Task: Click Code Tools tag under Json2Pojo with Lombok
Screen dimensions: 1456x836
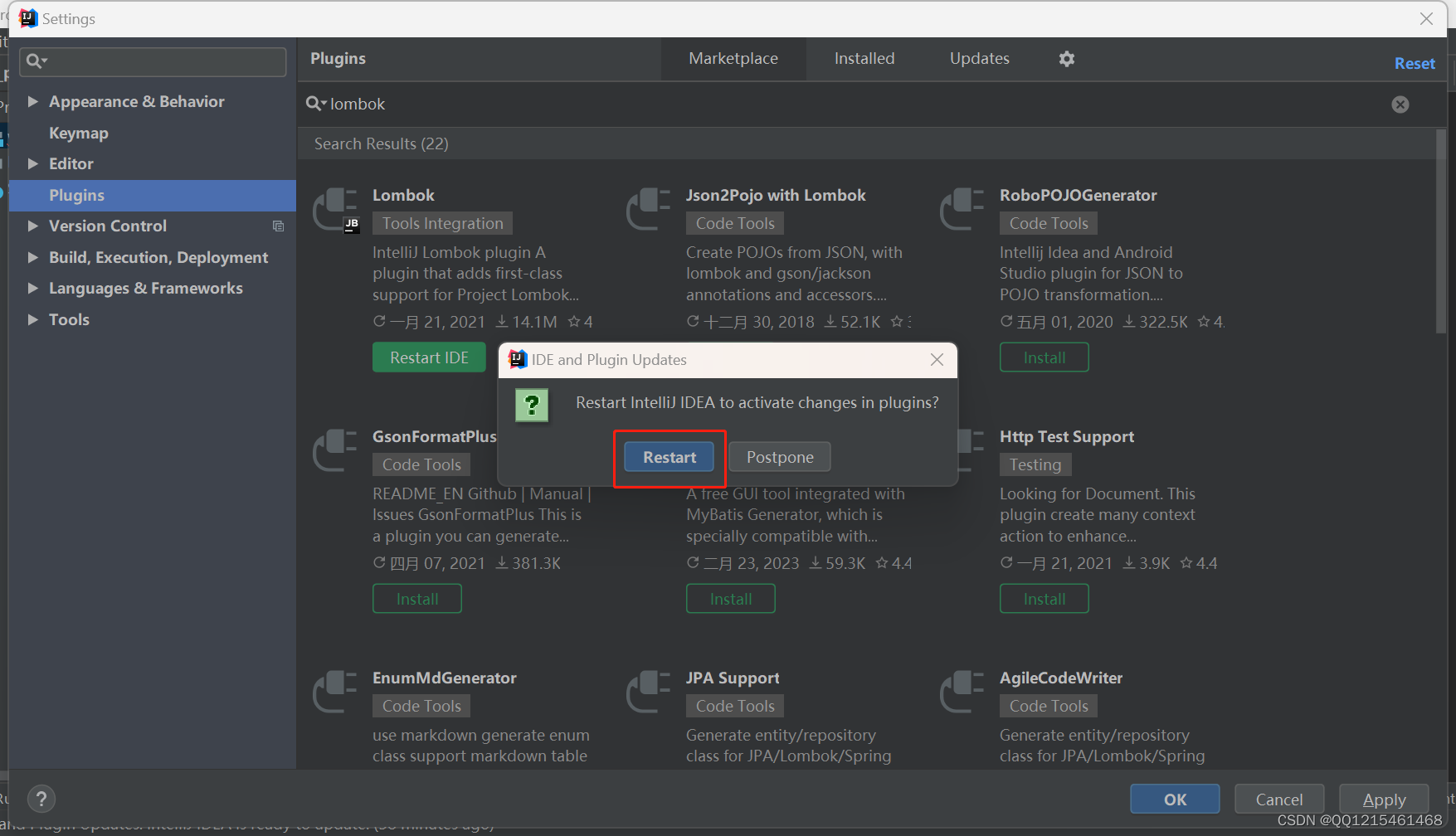Action: click(x=735, y=223)
